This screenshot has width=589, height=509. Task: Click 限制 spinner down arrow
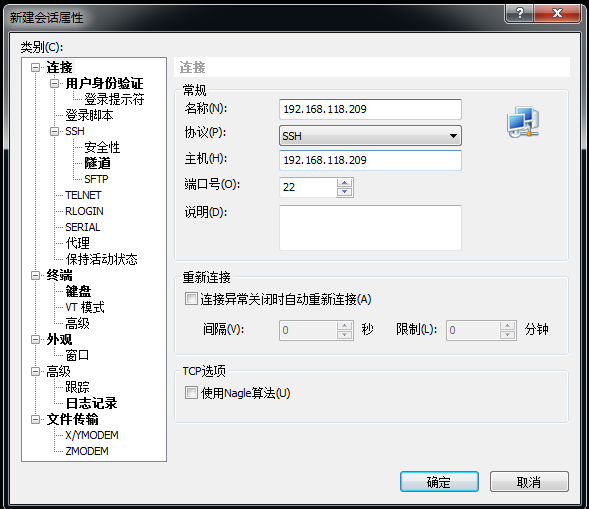pyautogui.click(x=507, y=335)
